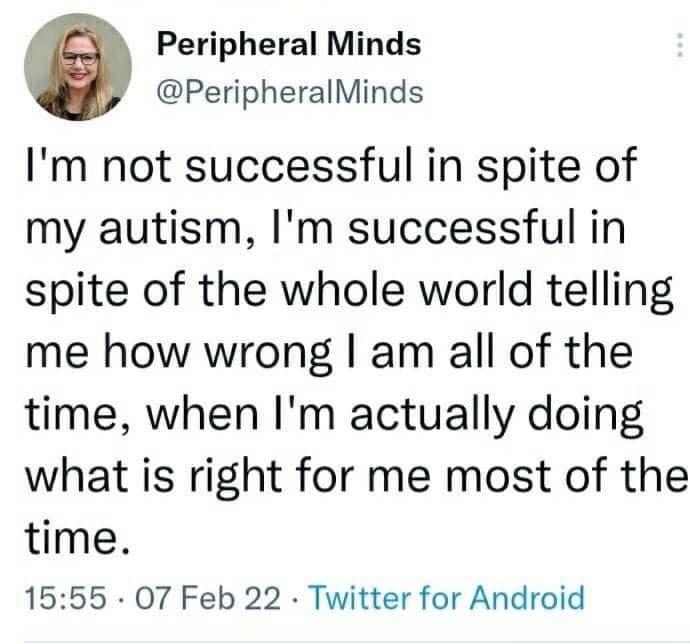The height and width of the screenshot is (644, 690).
Task: Click the word 'most' in the tweet
Action: pos(499,477)
